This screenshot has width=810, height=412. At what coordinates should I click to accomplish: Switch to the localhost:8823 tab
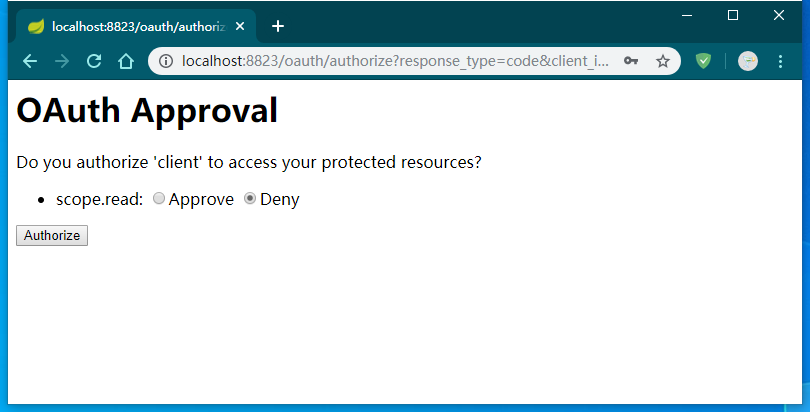pyautogui.click(x=130, y=26)
